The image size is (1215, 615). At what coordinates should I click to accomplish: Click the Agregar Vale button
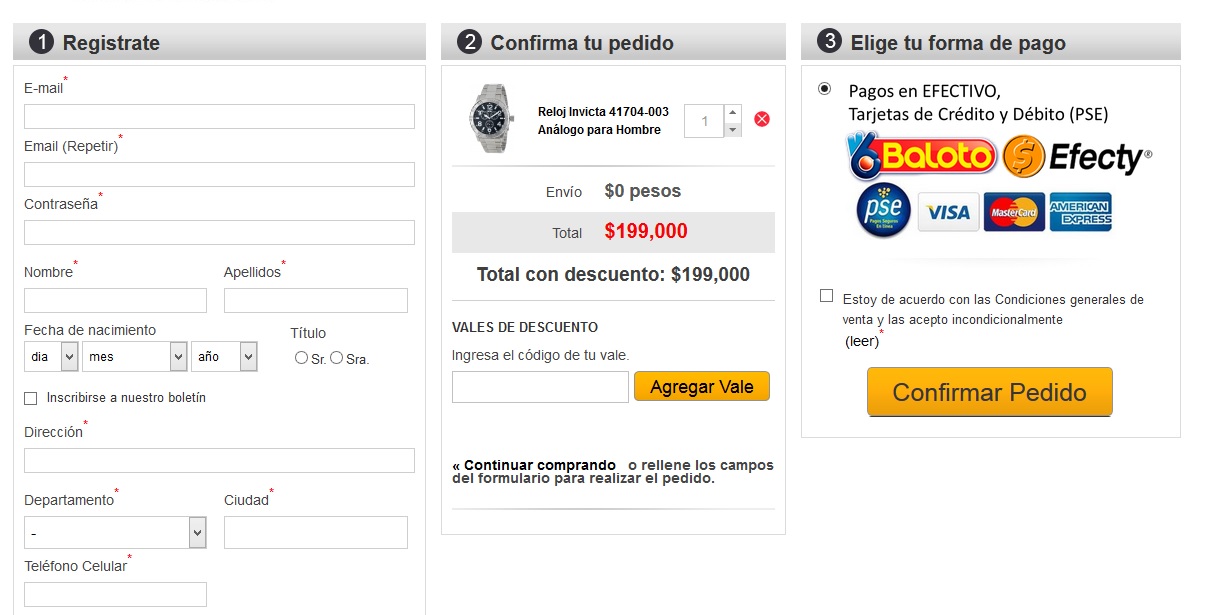click(x=702, y=387)
